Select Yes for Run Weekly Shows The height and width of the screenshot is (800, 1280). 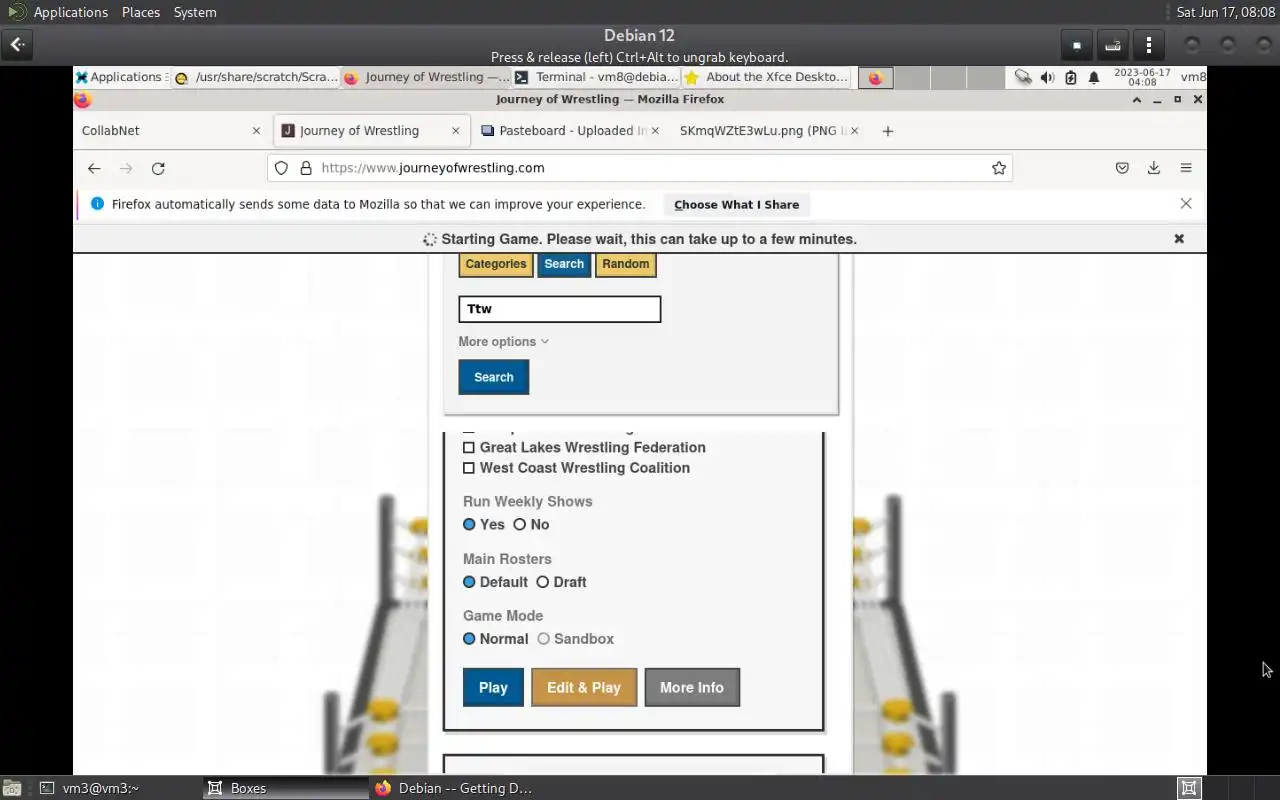pyautogui.click(x=469, y=524)
